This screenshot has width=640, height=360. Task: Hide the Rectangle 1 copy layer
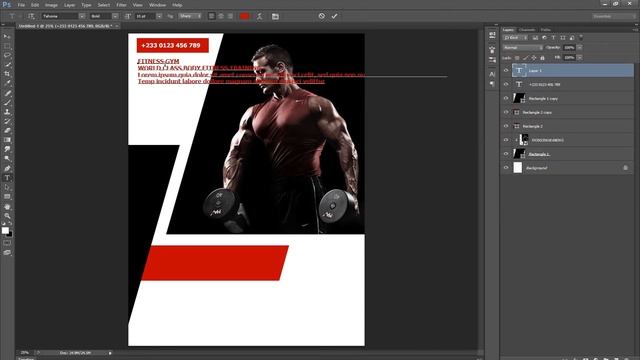point(506,98)
